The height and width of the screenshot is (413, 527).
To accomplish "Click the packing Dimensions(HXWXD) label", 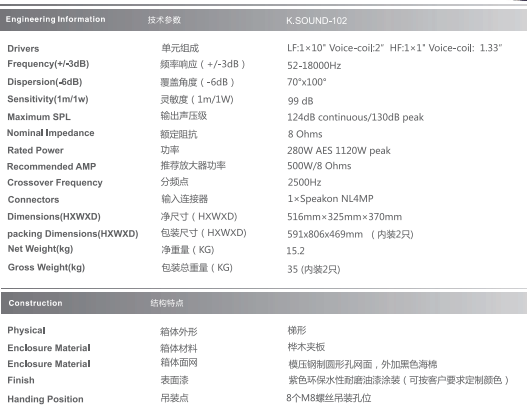I will tap(73, 234).
